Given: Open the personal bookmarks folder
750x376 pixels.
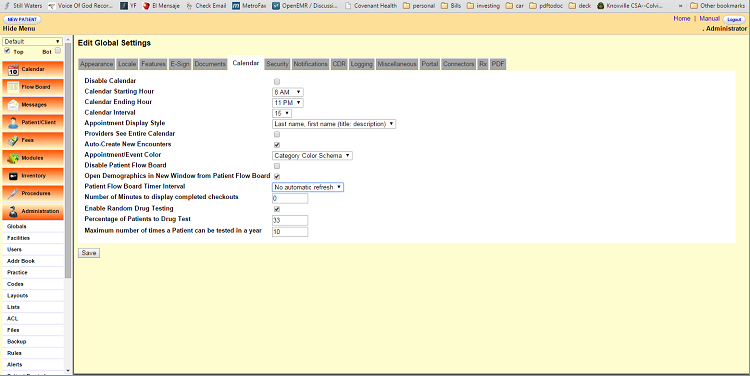Looking at the screenshot, I should pyautogui.click(x=419, y=6).
